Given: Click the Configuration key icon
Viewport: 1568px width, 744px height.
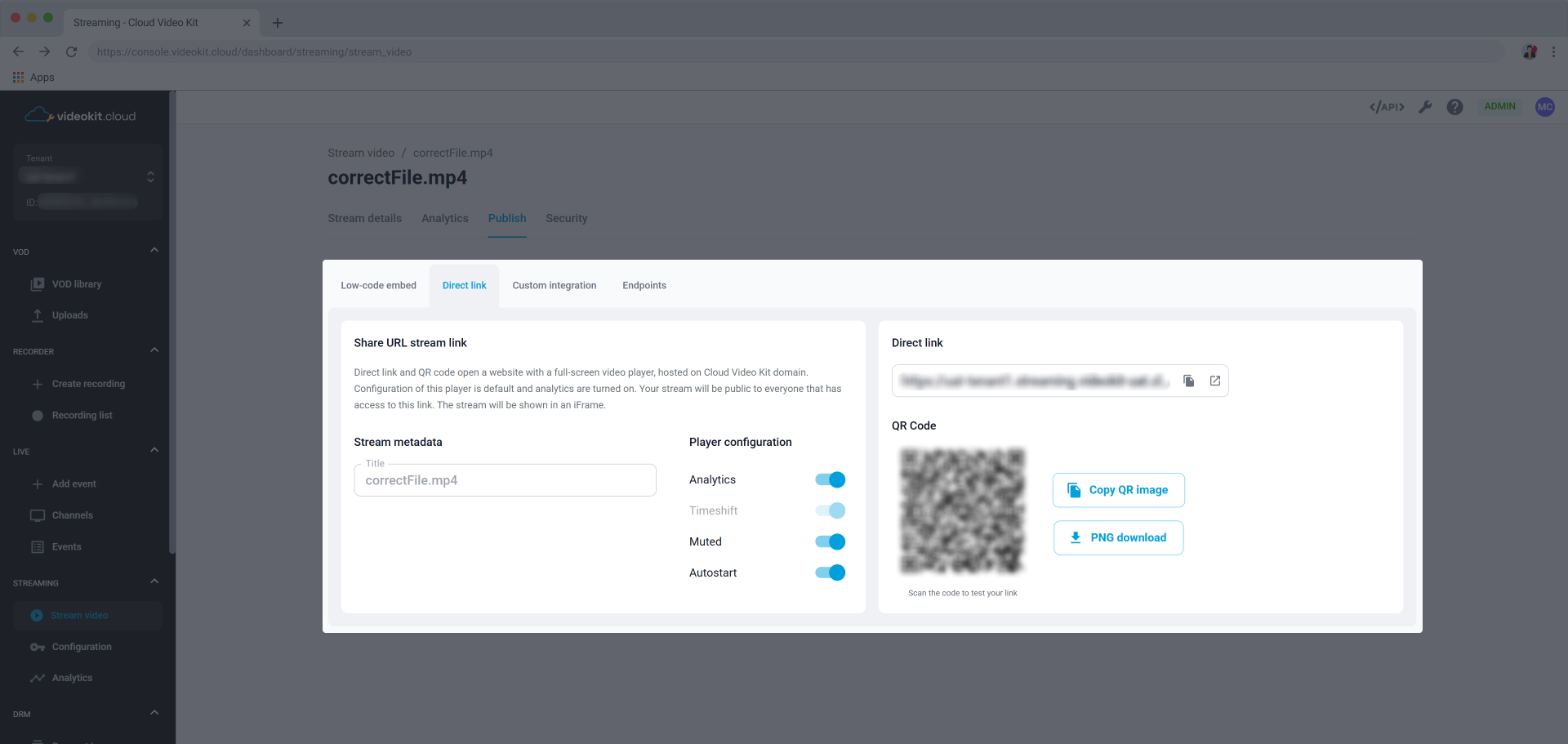Looking at the screenshot, I should click(x=38, y=647).
